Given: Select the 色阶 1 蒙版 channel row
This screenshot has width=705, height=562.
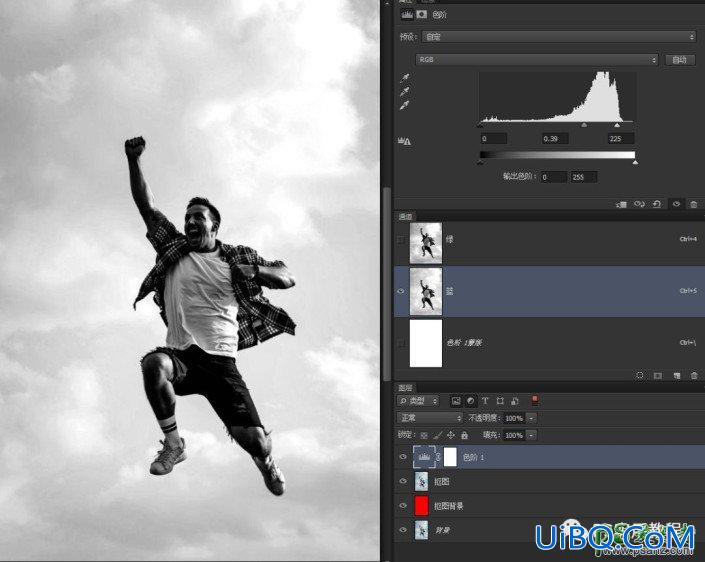Looking at the screenshot, I should click(549, 343).
